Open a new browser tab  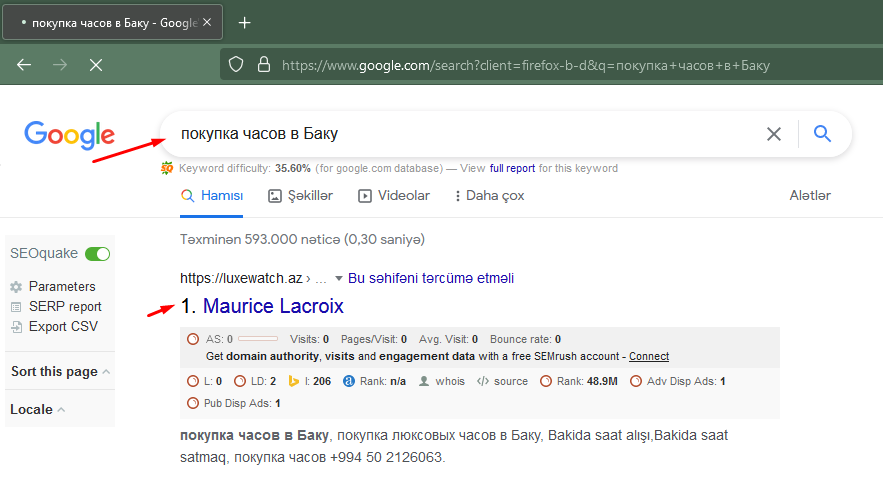pos(244,23)
